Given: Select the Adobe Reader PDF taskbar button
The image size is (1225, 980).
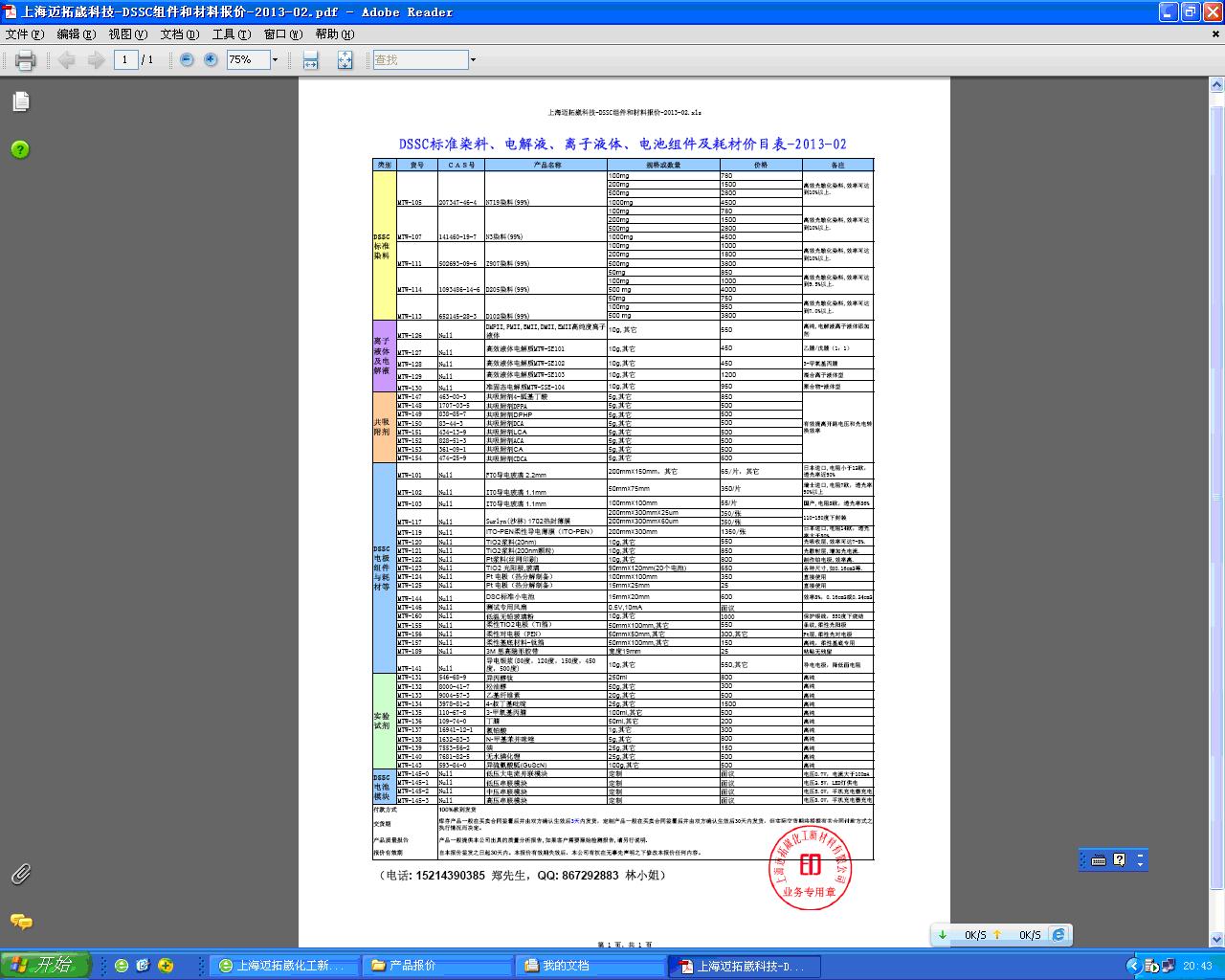Looking at the screenshot, I should (744, 966).
